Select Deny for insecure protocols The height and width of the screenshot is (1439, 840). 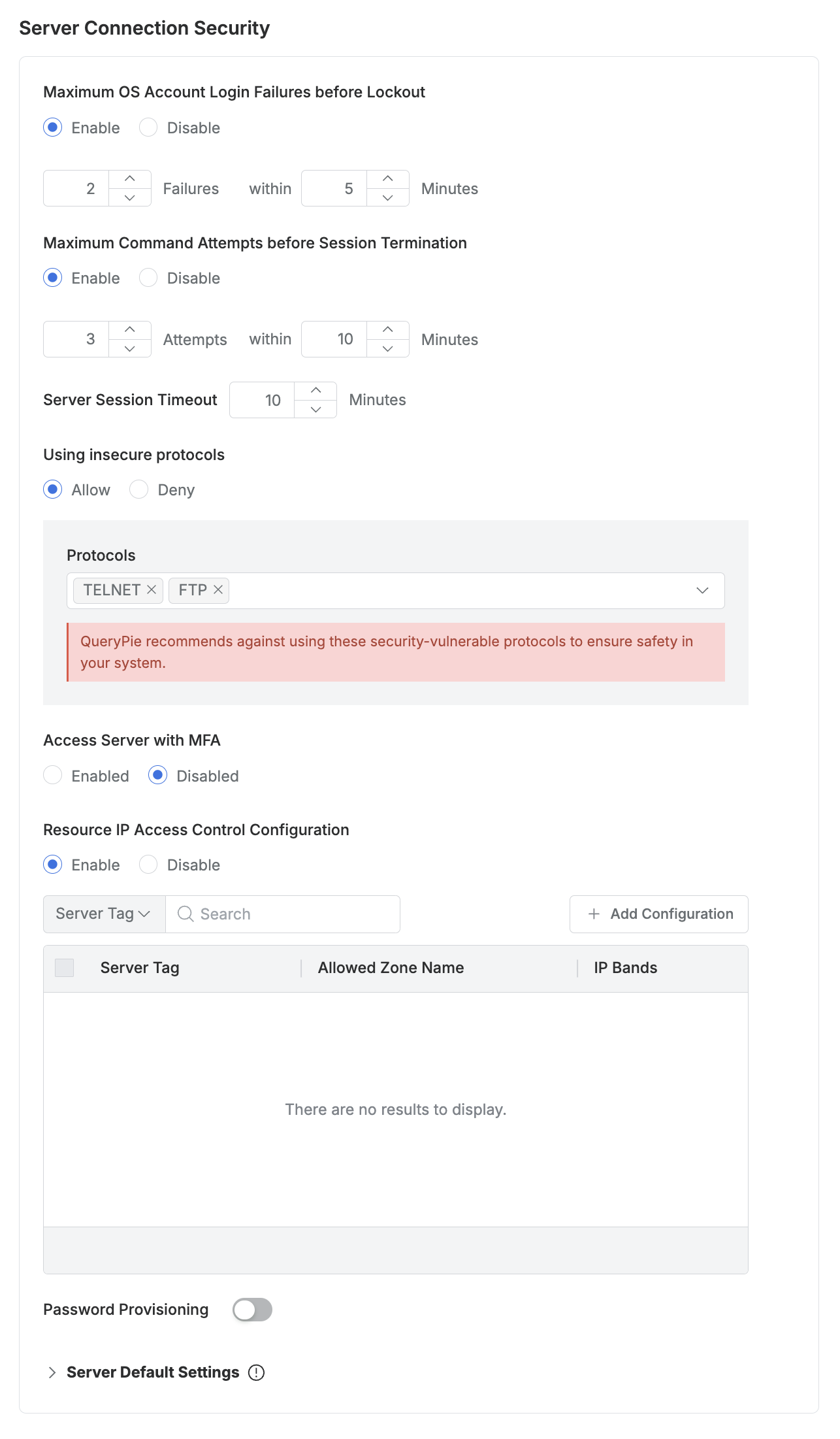coord(138,489)
